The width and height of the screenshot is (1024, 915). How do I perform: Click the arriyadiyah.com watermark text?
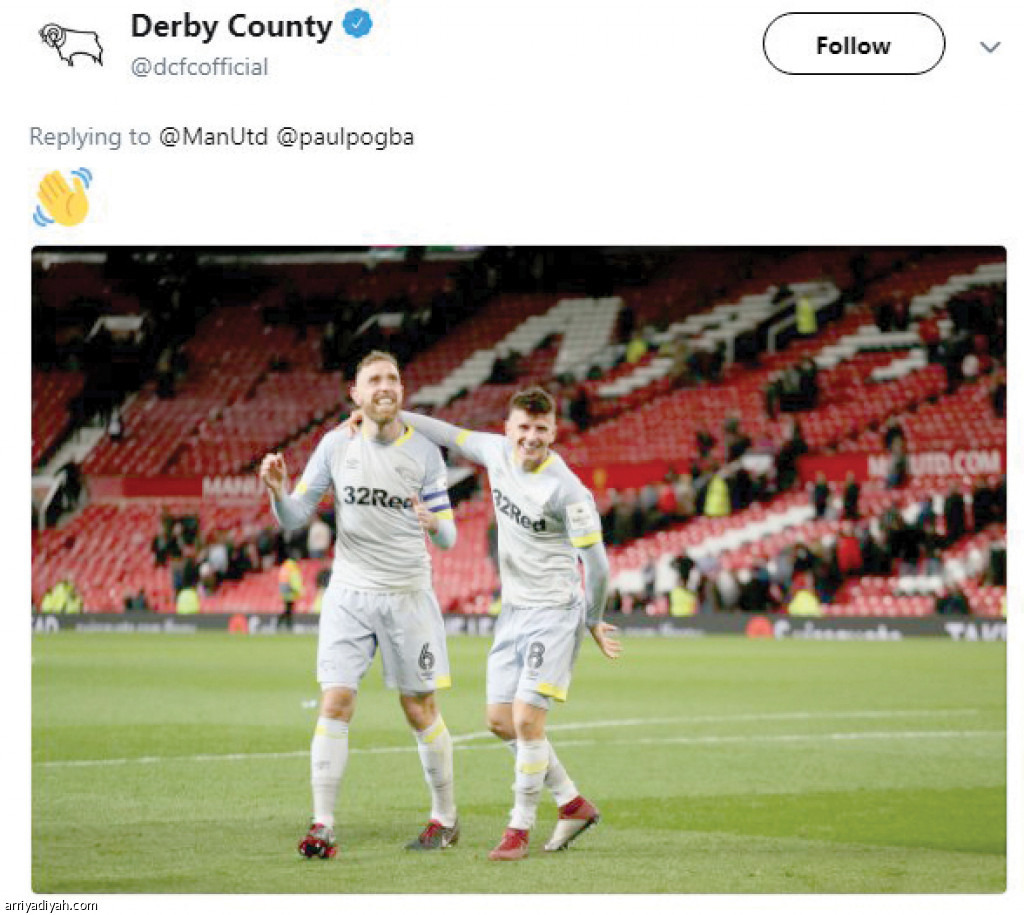pos(51,905)
